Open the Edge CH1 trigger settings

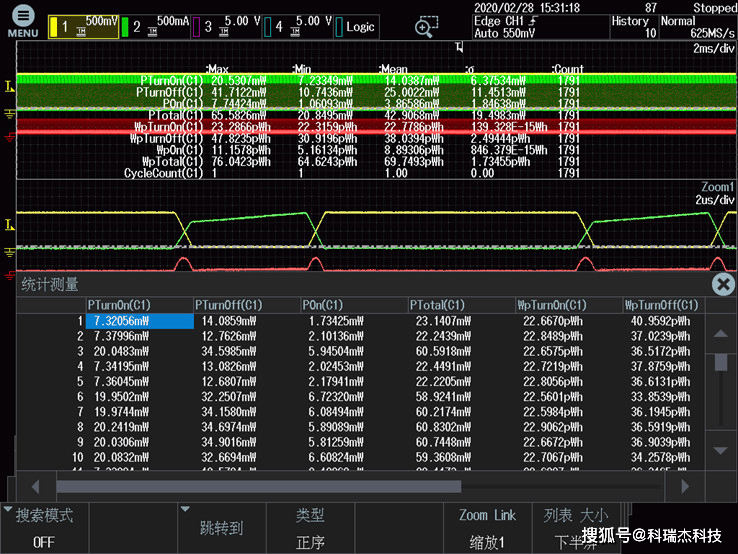pyautogui.click(x=540, y=27)
